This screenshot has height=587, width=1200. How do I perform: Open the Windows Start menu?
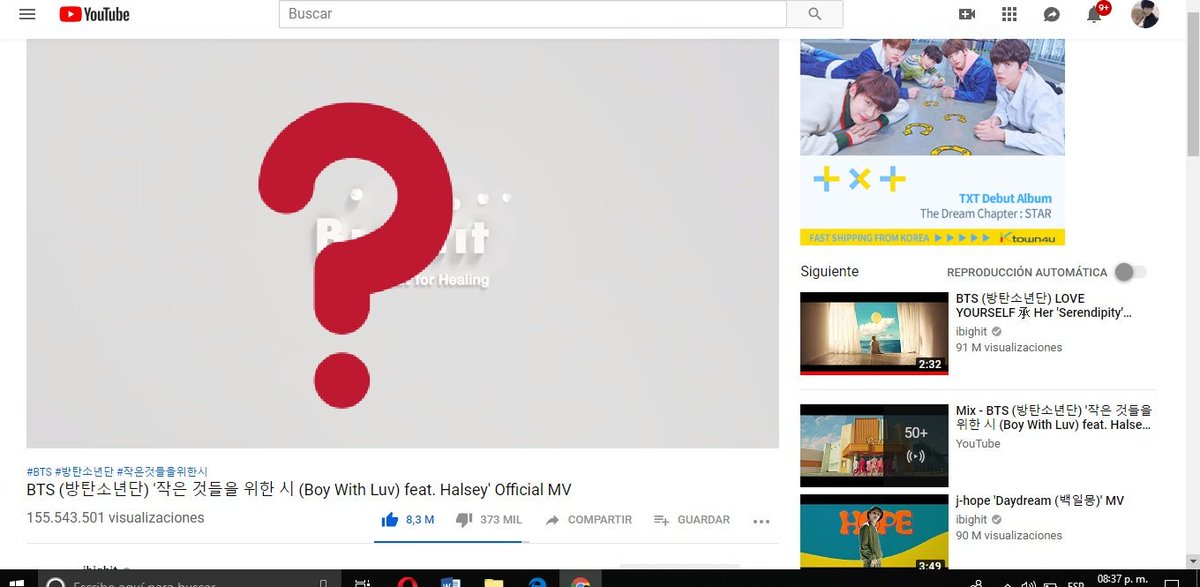click(x=16, y=581)
